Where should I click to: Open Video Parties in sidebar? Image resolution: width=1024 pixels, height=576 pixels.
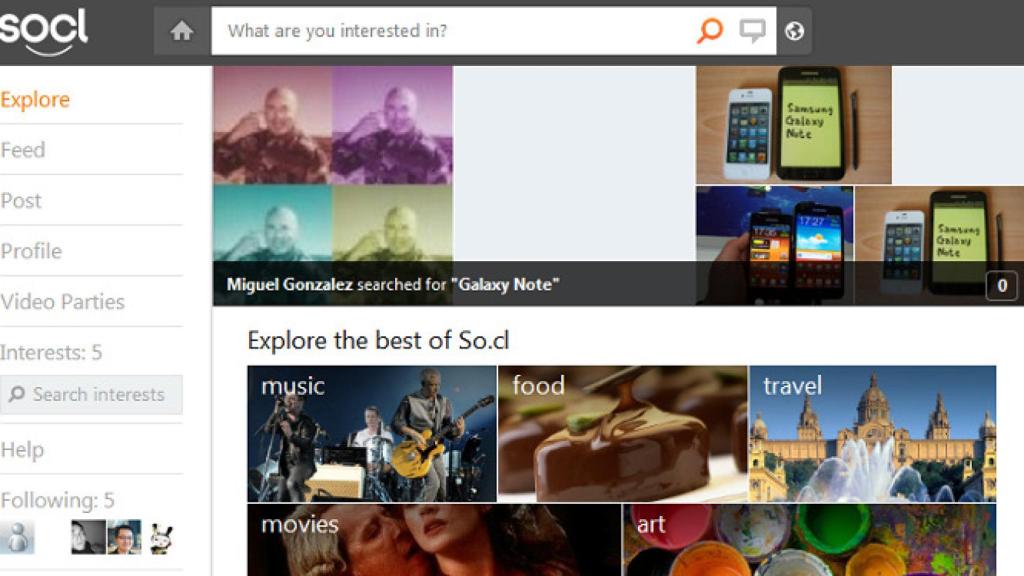[x=63, y=302]
